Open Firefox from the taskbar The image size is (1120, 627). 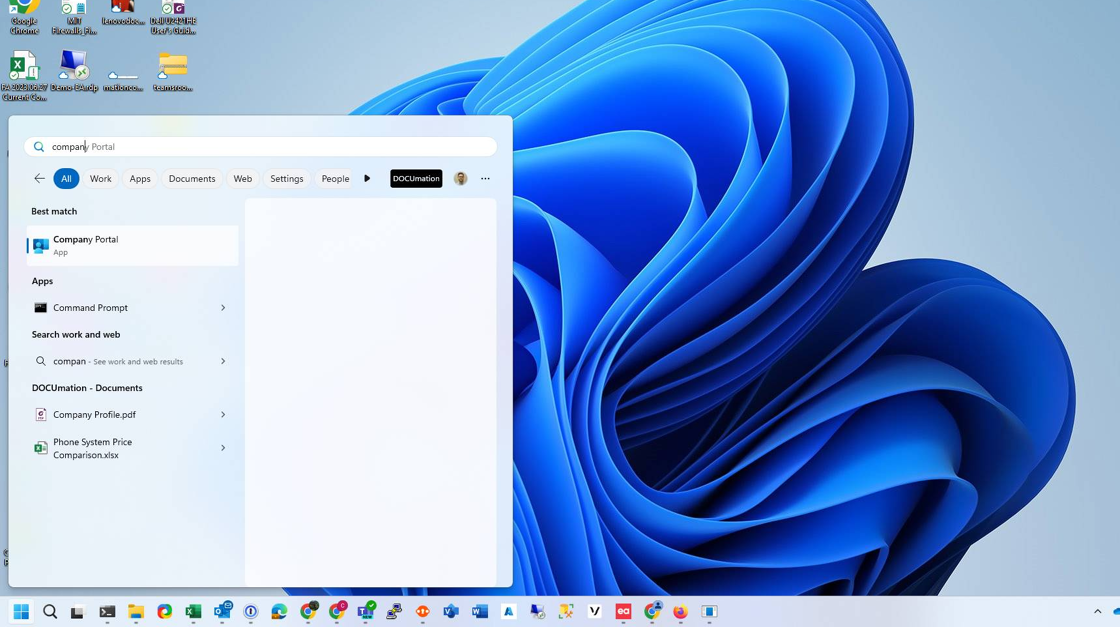(680, 612)
